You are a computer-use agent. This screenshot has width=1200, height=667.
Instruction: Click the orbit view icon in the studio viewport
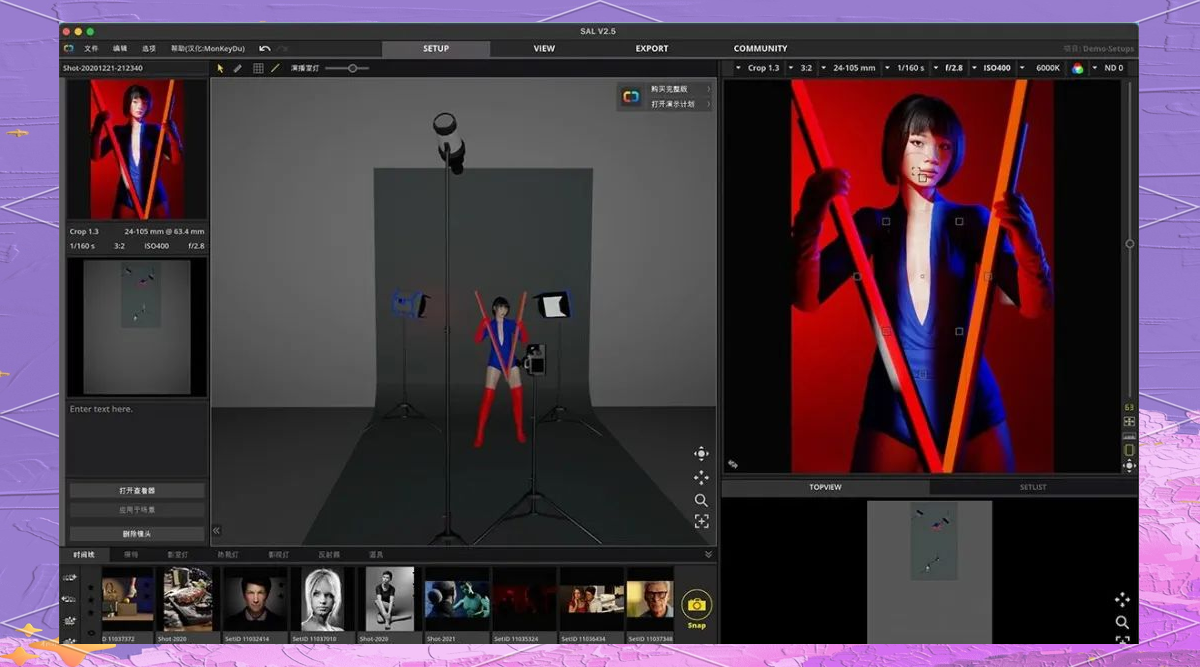coord(702,453)
